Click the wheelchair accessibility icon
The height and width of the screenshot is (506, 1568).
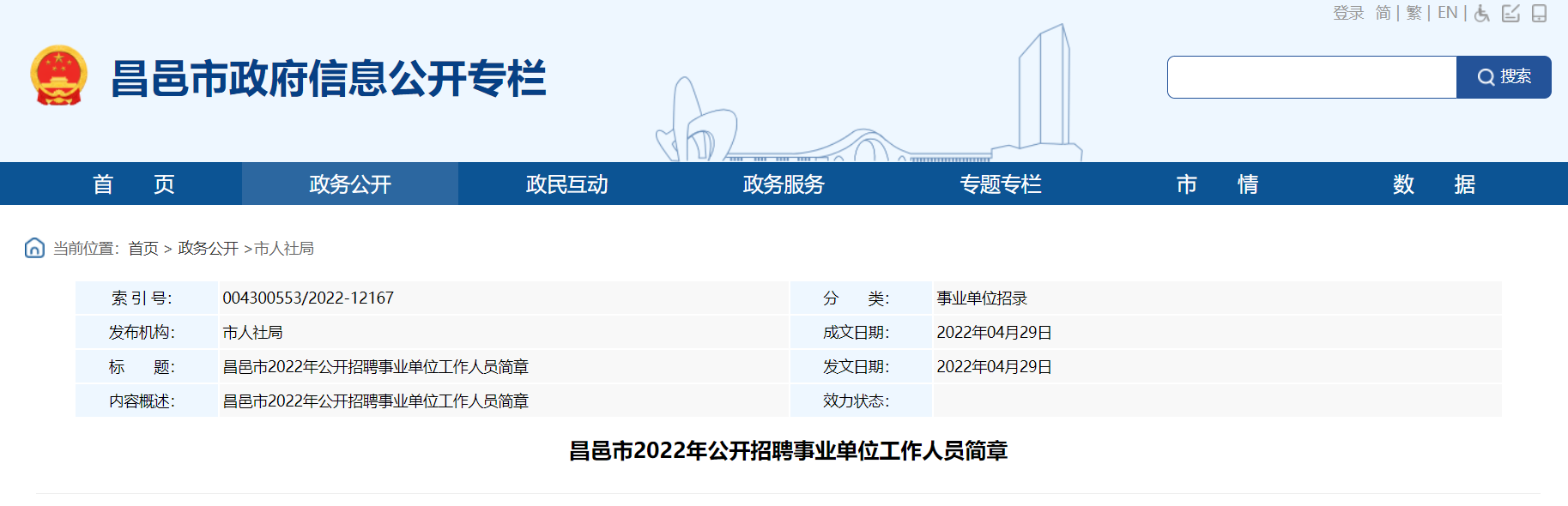point(1482,14)
